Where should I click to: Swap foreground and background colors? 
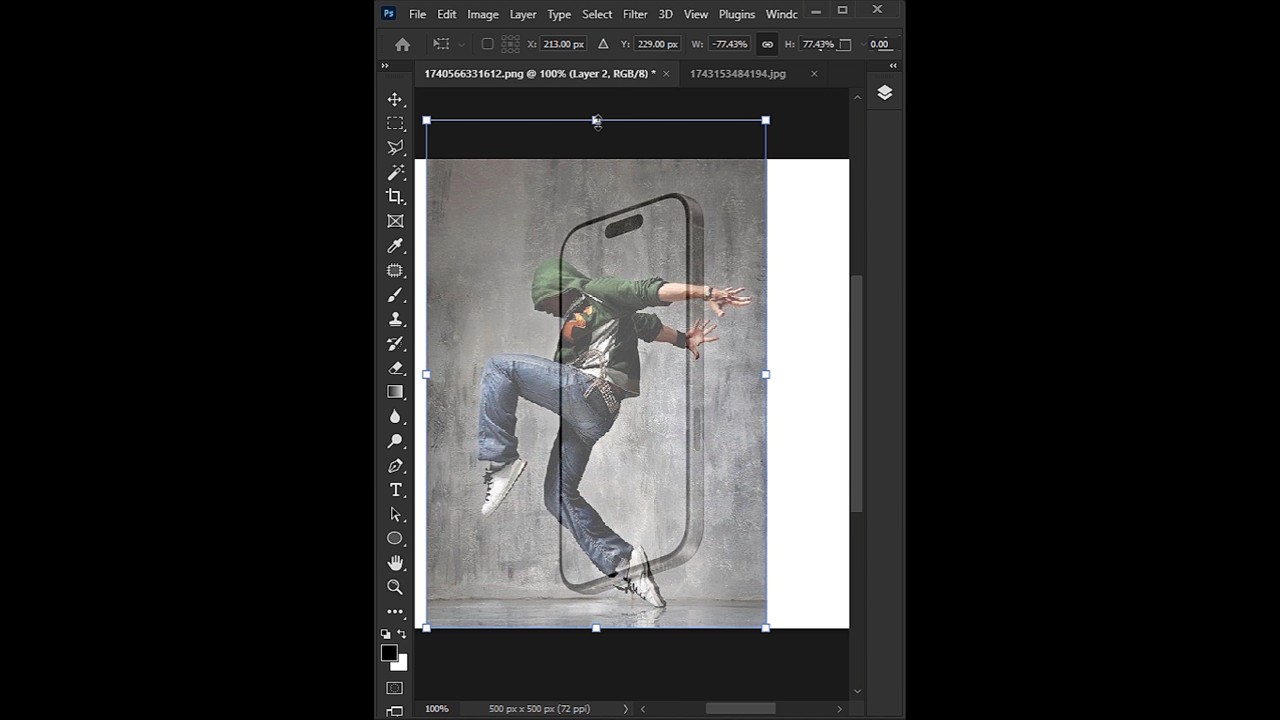tap(401, 634)
